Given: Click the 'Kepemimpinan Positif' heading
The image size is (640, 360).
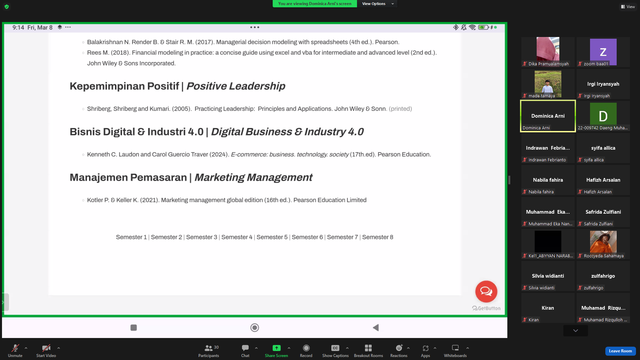Looking at the screenshot, I should pos(177,86).
